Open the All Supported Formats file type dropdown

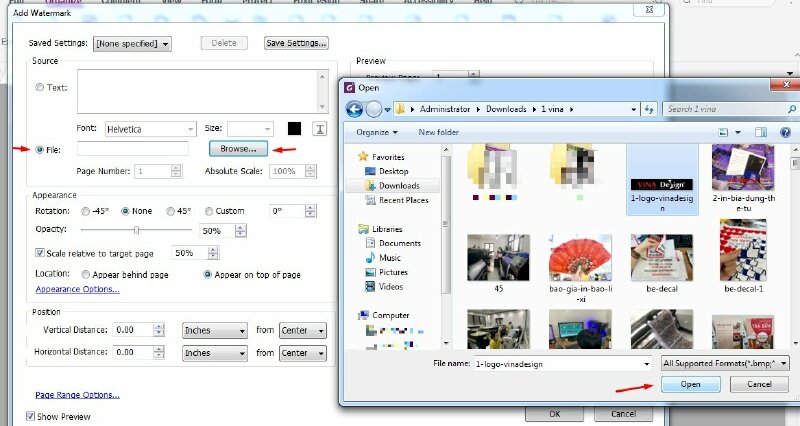tap(725, 363)
